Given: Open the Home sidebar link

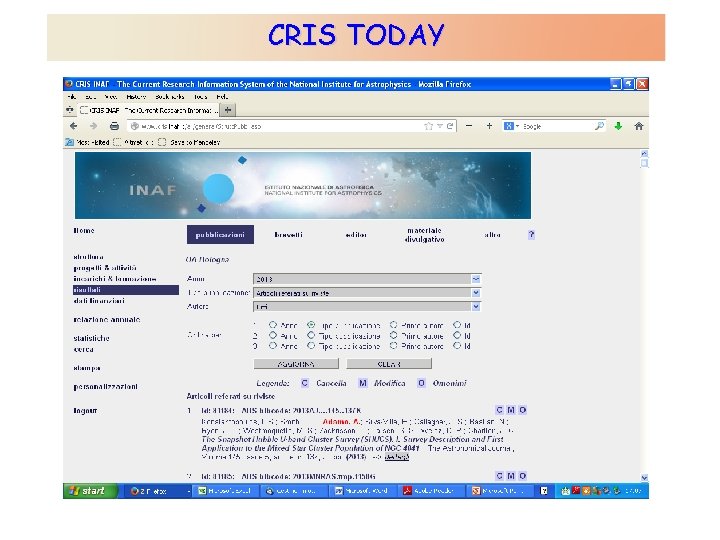Looking at the screenshot, I should click(84, 231).
